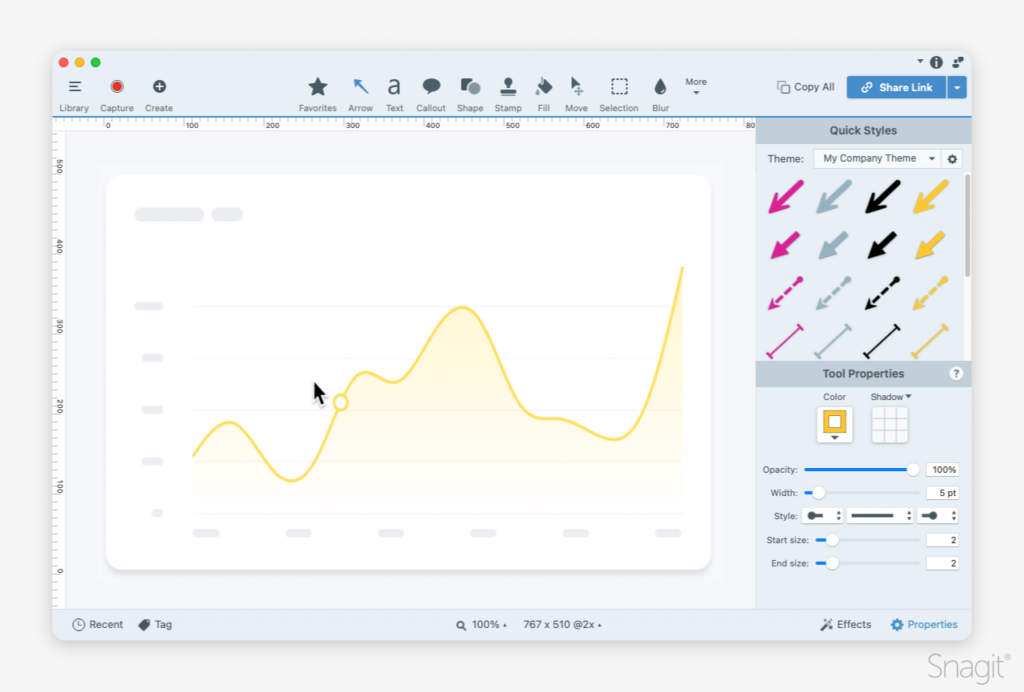Screen dimensions: 1024x692
Task: Click the Tag button
Action: [155, 624]
